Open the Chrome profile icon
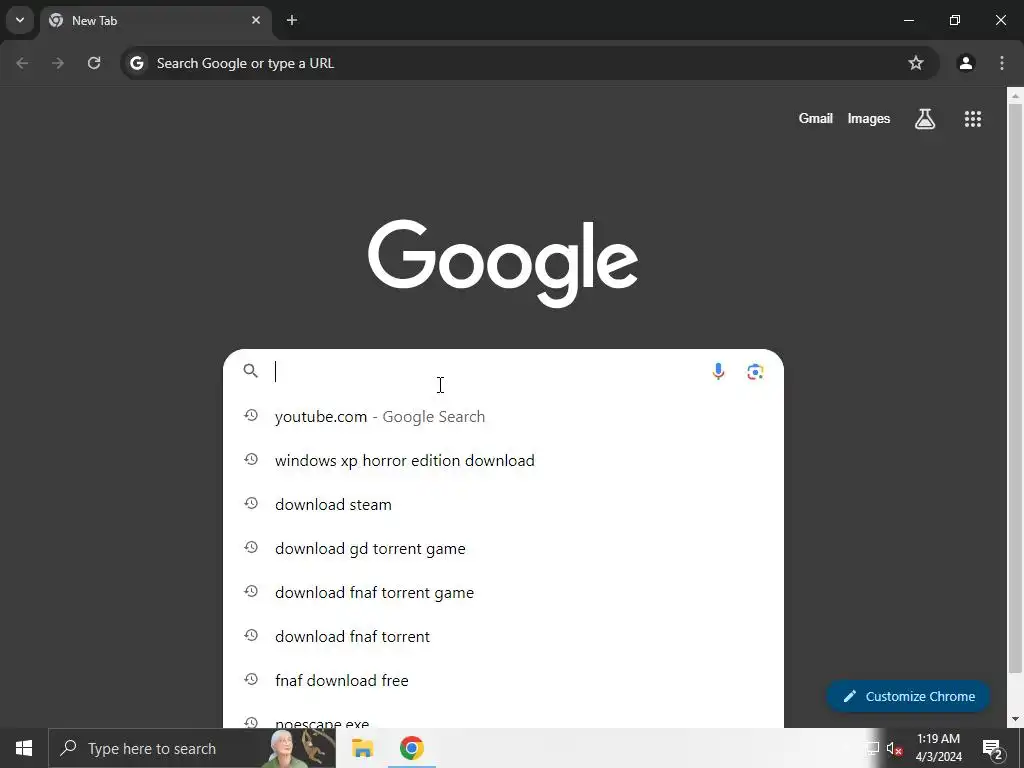The image size is (1024, 768). (x=966, y=63)
